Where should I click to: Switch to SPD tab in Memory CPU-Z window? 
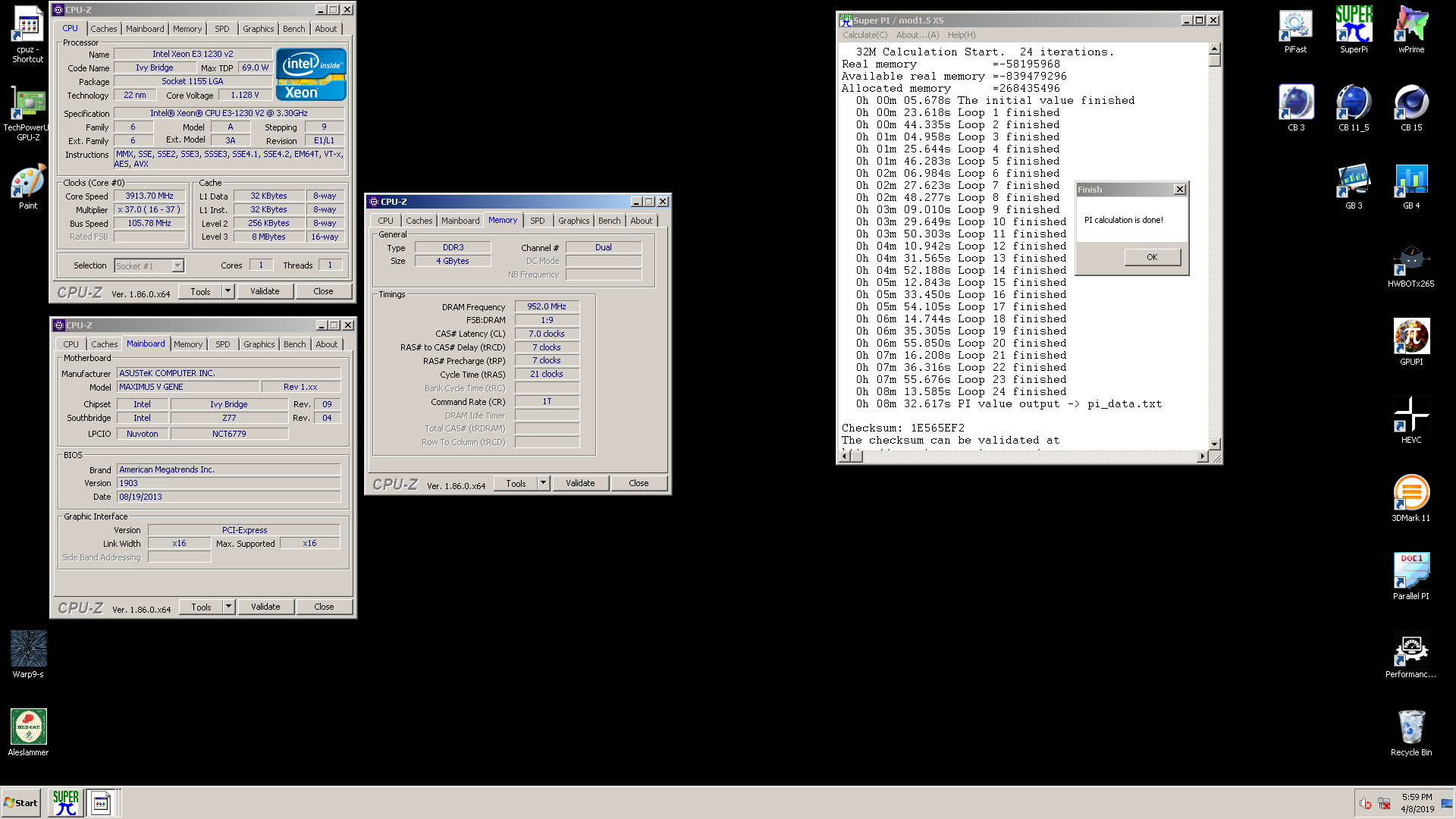point(538,221)
